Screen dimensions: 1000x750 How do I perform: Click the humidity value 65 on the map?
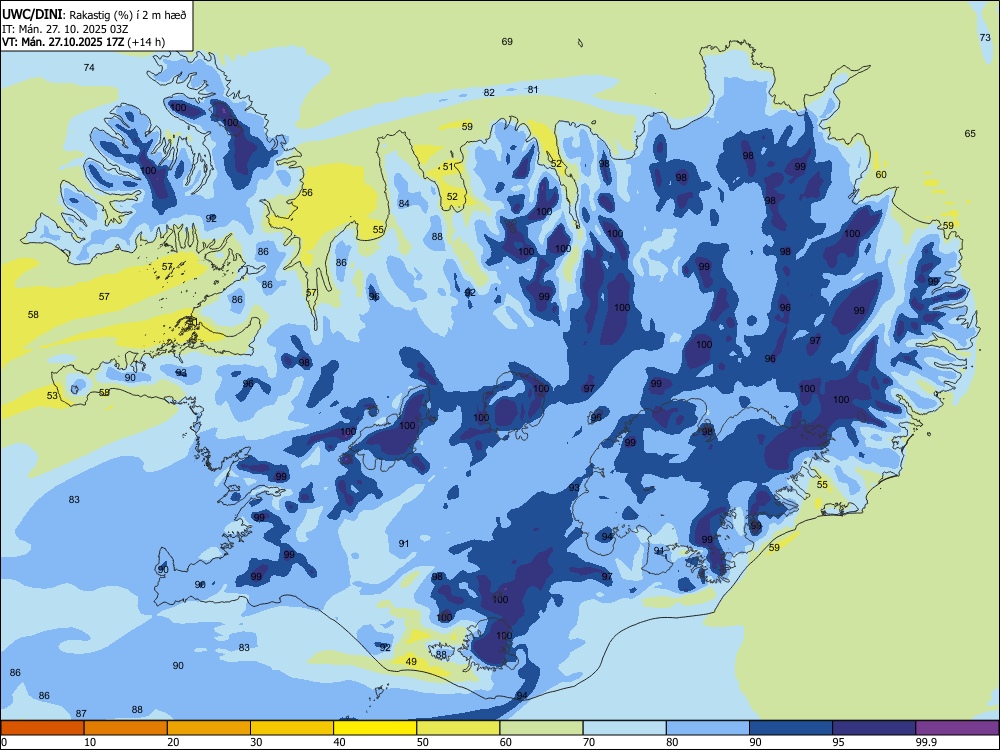pyautogui.click(x=970, y=134)
